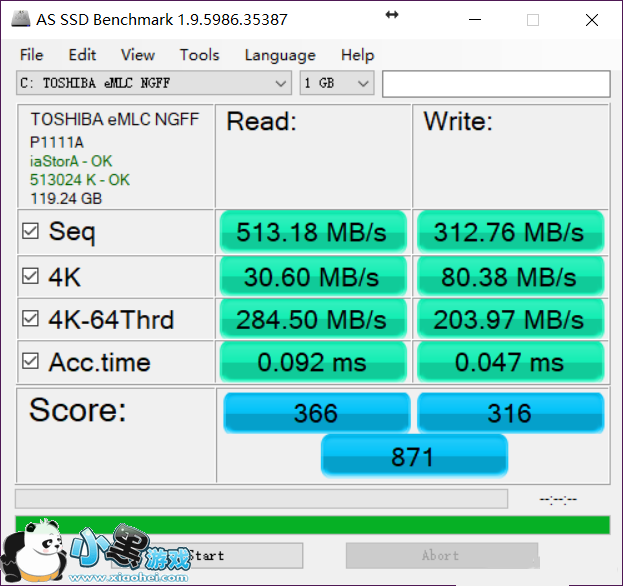623x586 pixels.
Task: Click the Seq read result 513.18 MB/s
Action: point(313,232)
